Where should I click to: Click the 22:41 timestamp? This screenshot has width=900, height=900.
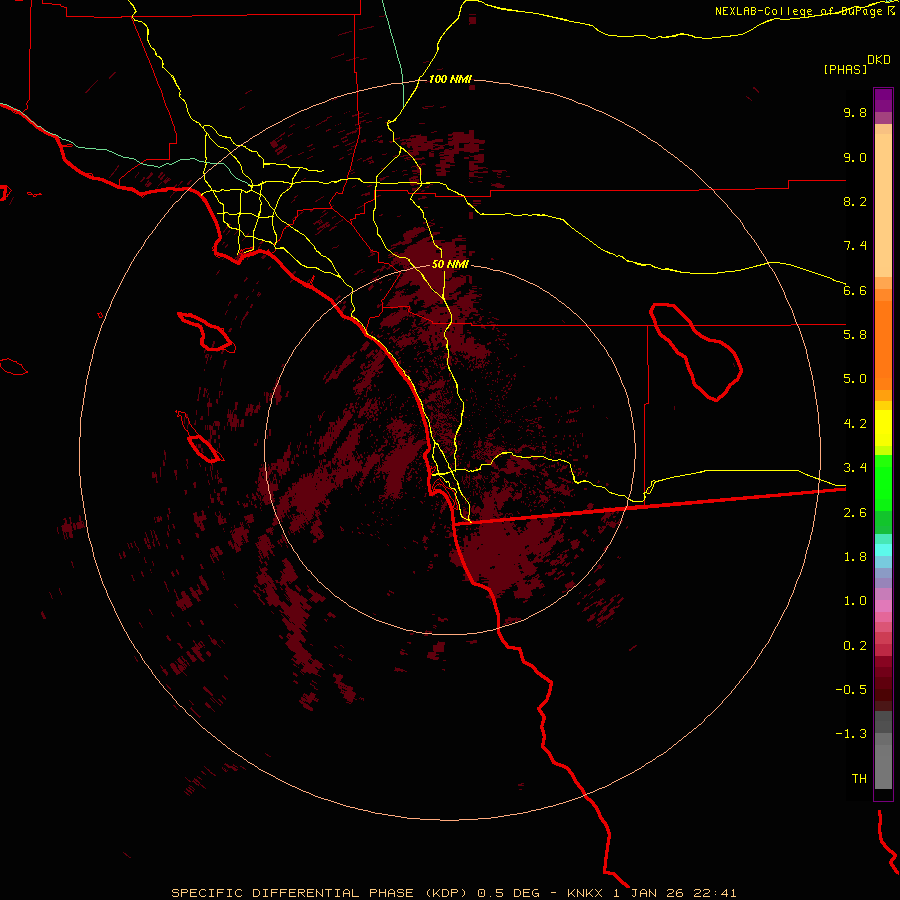[x=715, y=893]
